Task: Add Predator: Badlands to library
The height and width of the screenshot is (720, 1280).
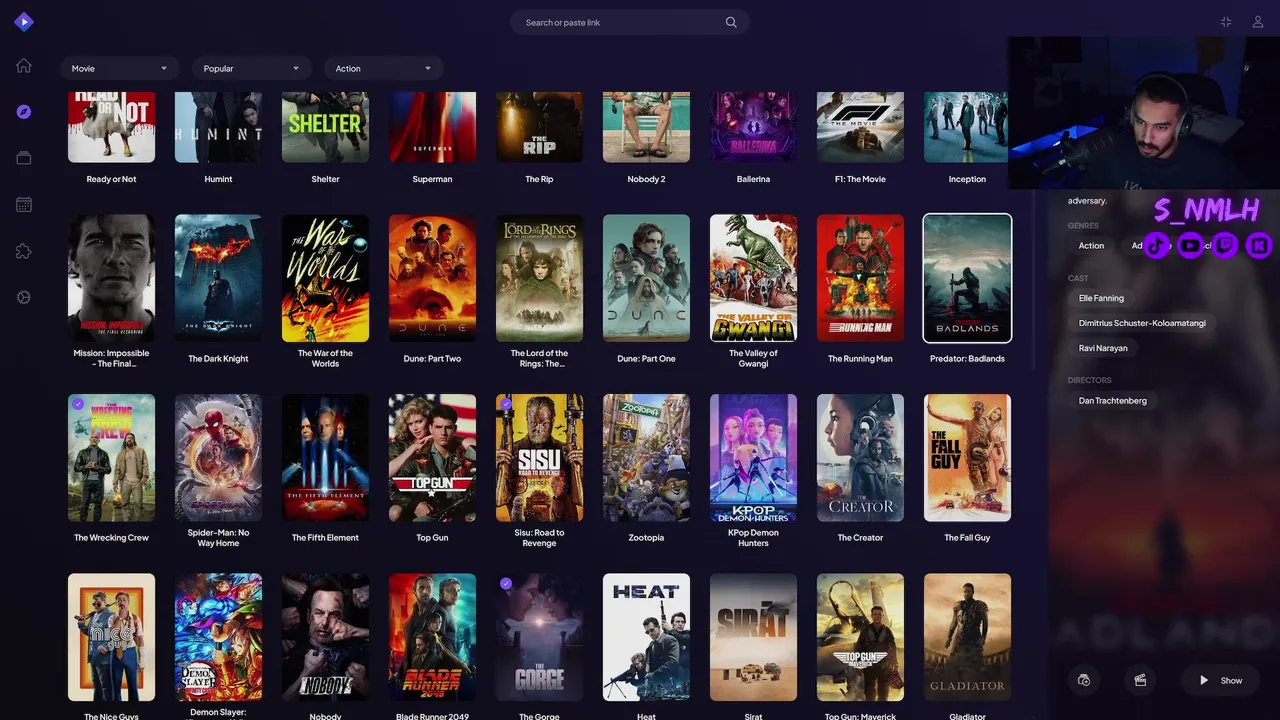Action: 1084,680
